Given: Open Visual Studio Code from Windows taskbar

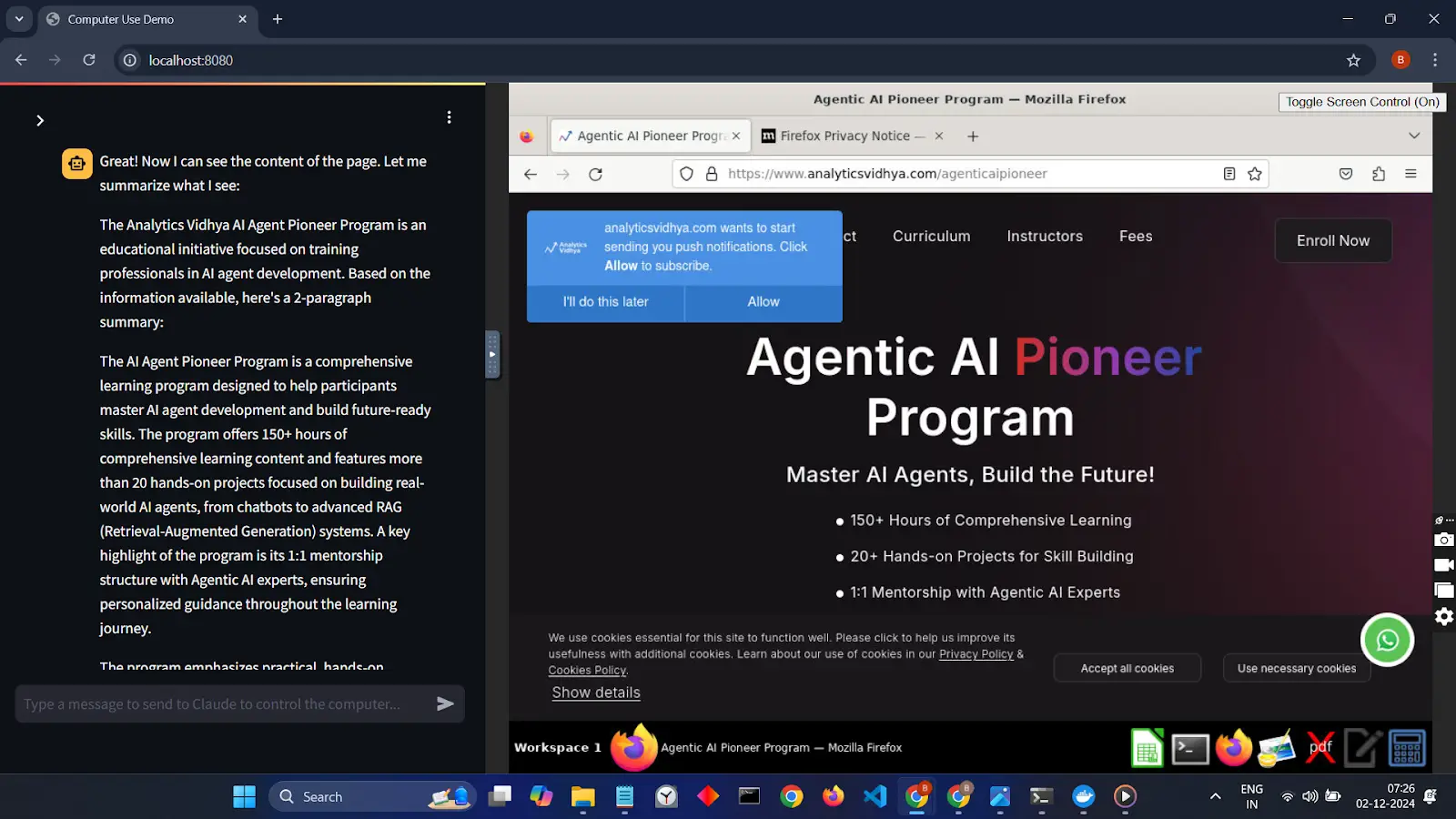Looking at the screenshot, I should click(x=875, y=796).
